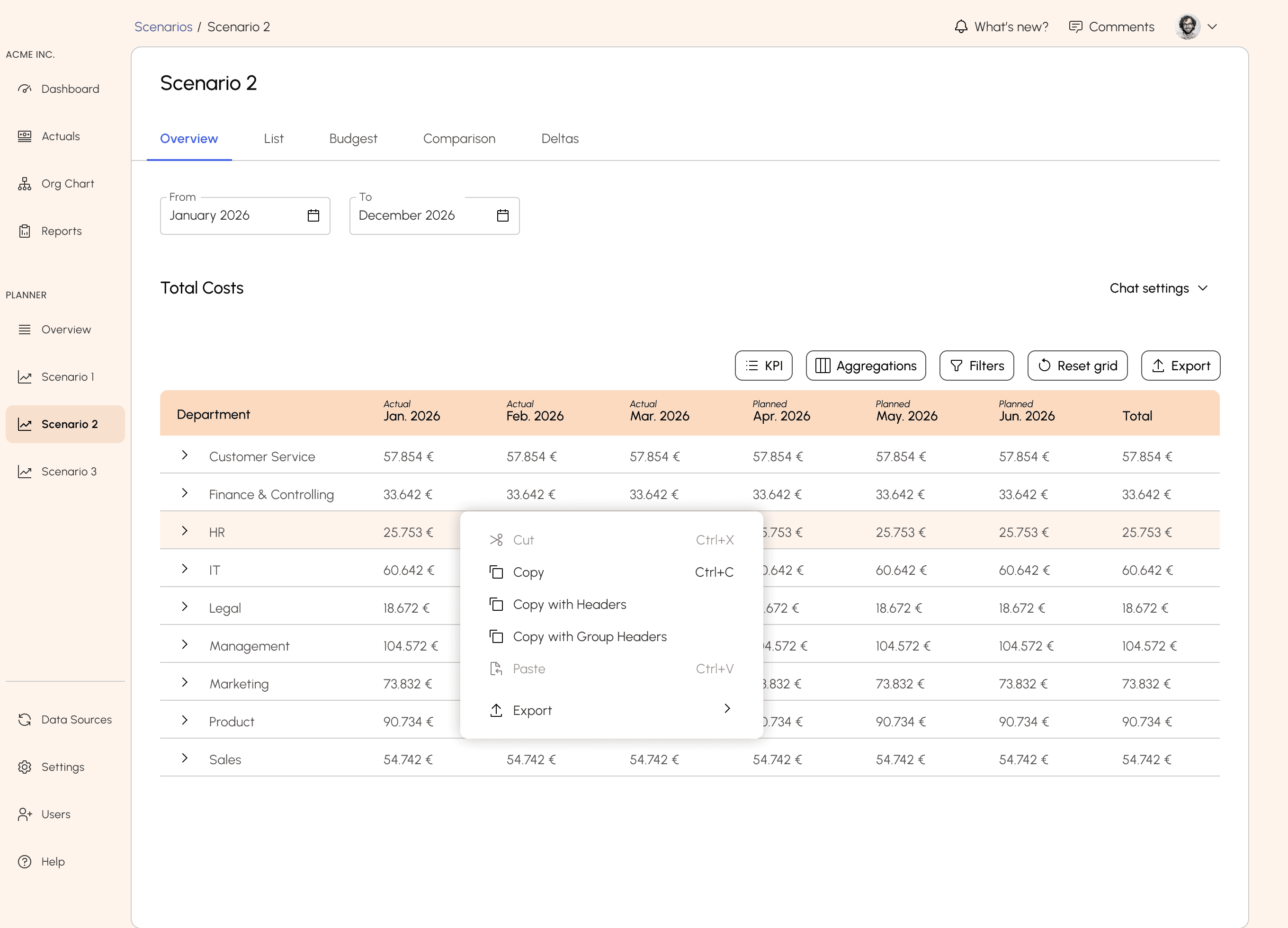1288x928 pixels.
Task: Open the Org Chart view
Action: coord(68,183)
